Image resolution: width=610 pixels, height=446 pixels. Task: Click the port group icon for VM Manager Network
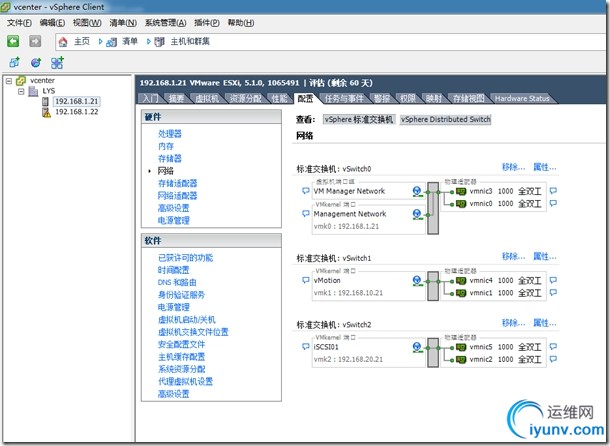click(x=417, y=191)
